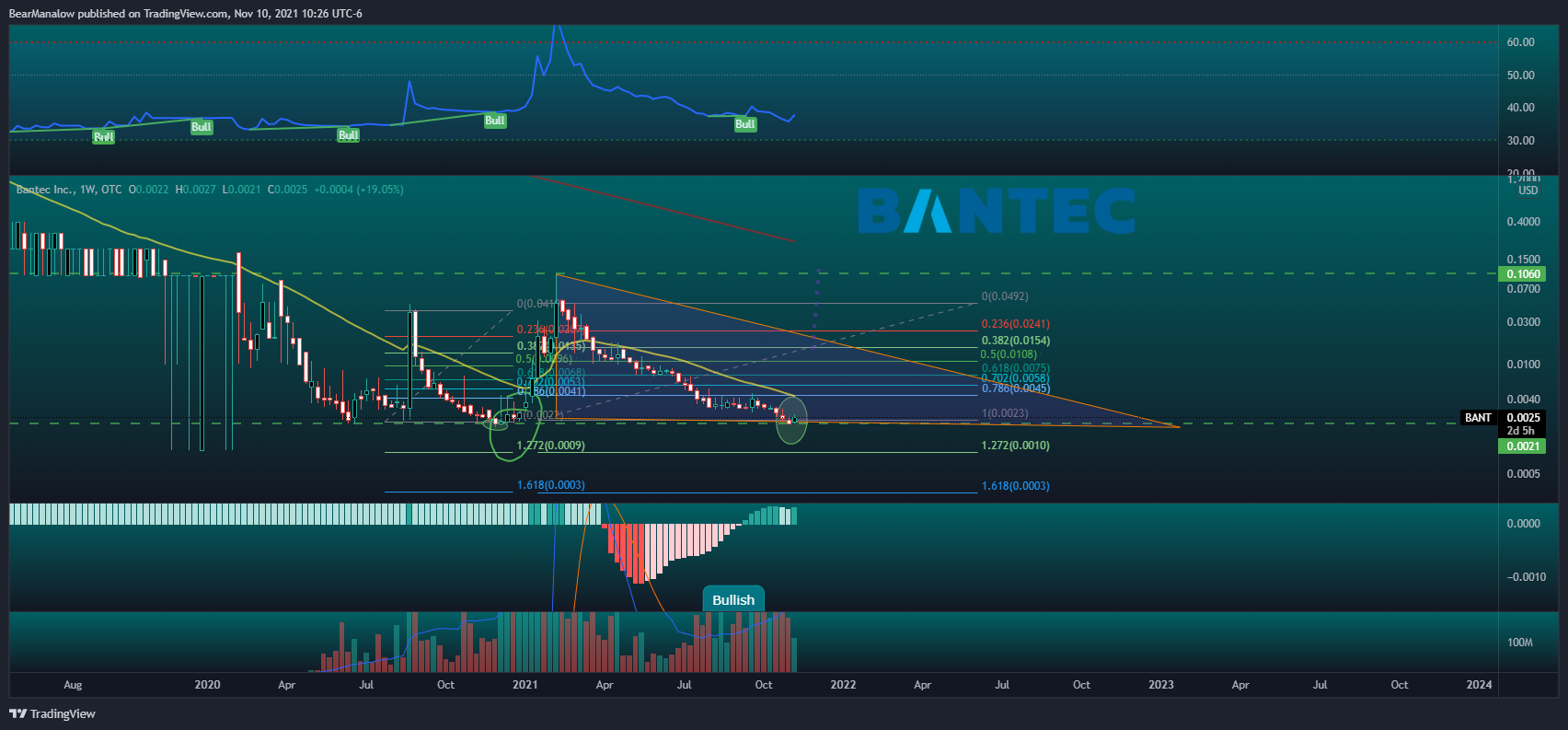This screenshot has height=730, width=1568.
Task: Click the Fibonacci label 0(0.0492)
Action: click(x=1005, y=296)
